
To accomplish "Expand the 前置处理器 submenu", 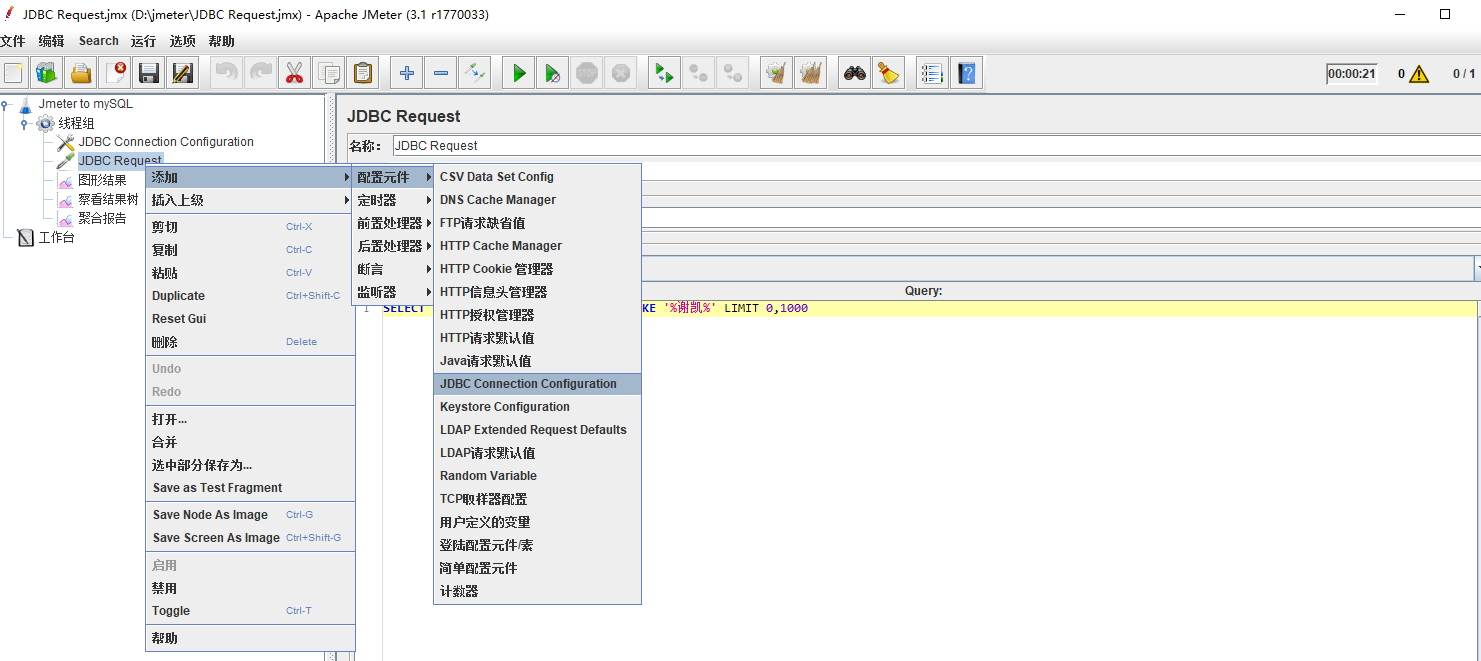I will coord(394,223).
